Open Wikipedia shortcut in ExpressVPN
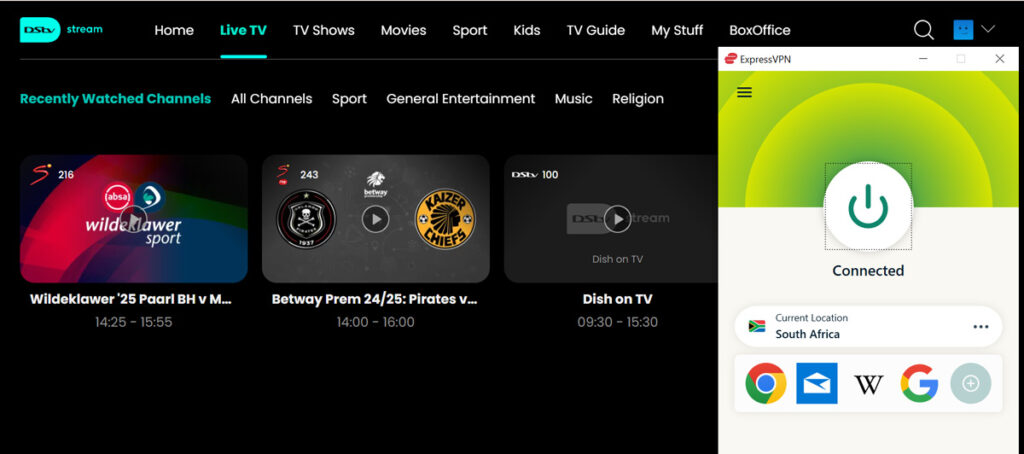Screen dimensions: 1024x454 [869, 384]
